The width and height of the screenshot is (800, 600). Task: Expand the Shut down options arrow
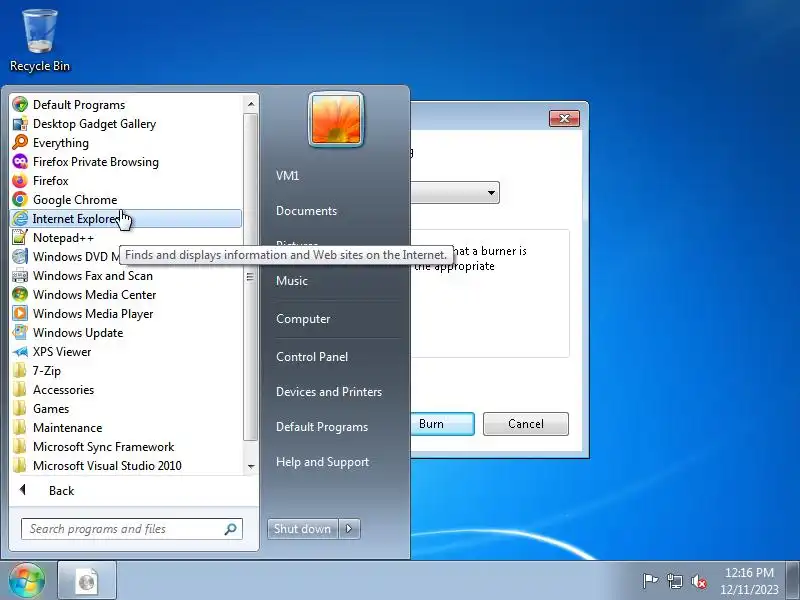click(x=349, y=529)
